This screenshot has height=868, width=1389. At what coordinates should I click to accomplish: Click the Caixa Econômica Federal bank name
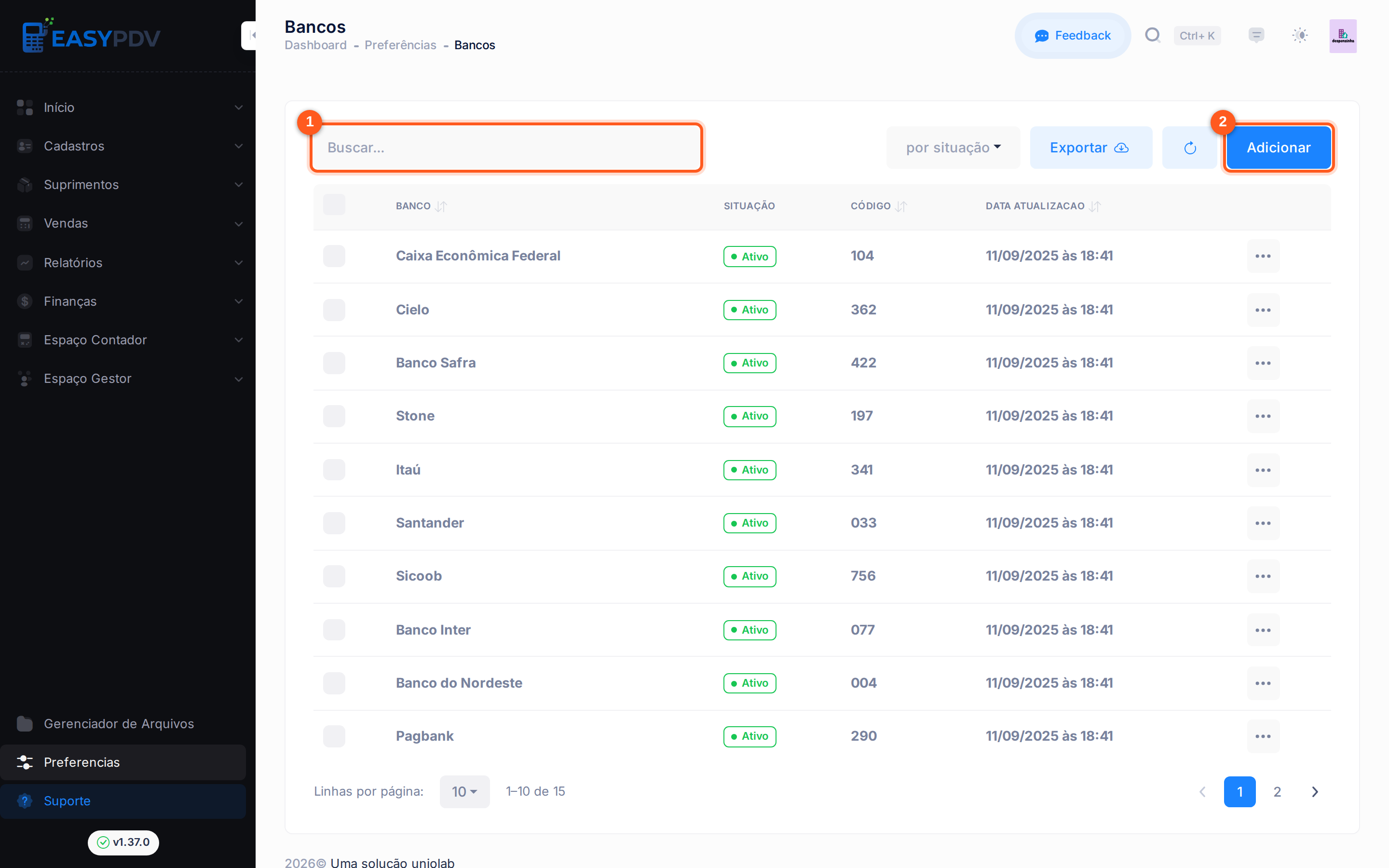point(478,256)
